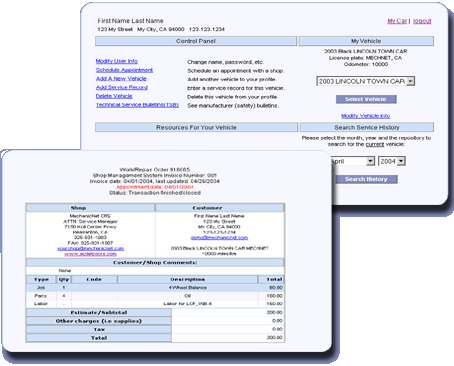Open the shop website link under email
This screenshot has width=454, height=366.
[90, 254]
